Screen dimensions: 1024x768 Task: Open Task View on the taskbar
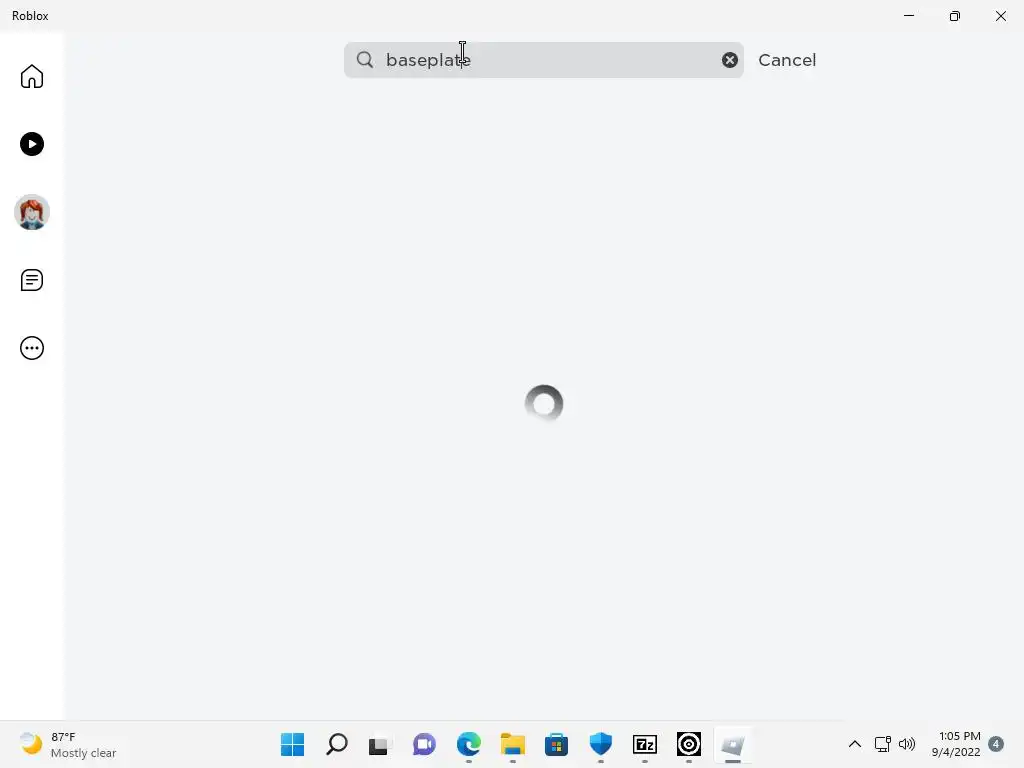click(x=379, y=744)
